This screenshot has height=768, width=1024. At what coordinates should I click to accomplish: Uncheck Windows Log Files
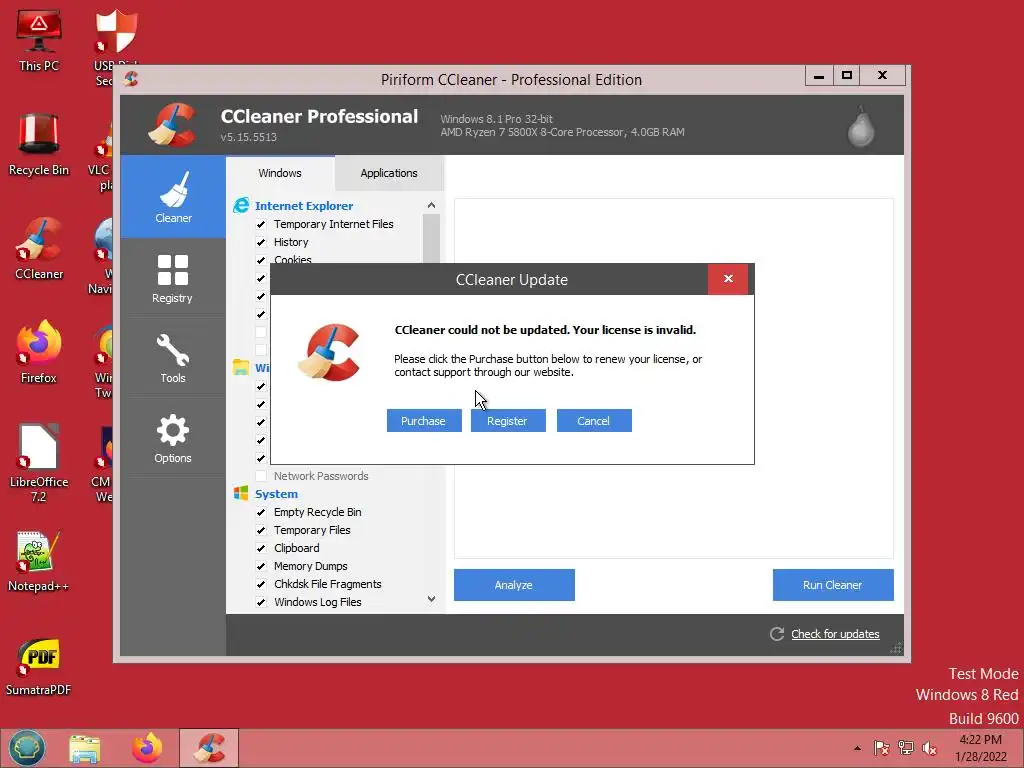point(261,602)
